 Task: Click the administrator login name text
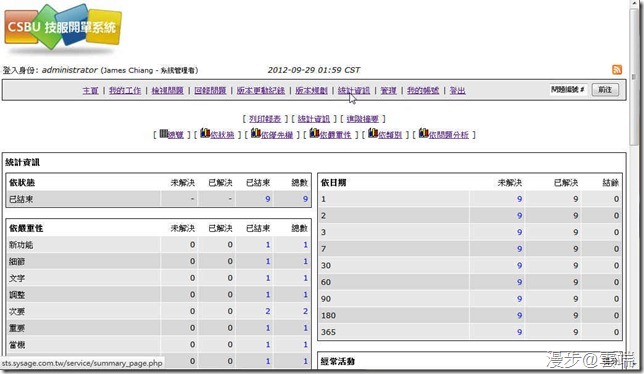point(70,70)
